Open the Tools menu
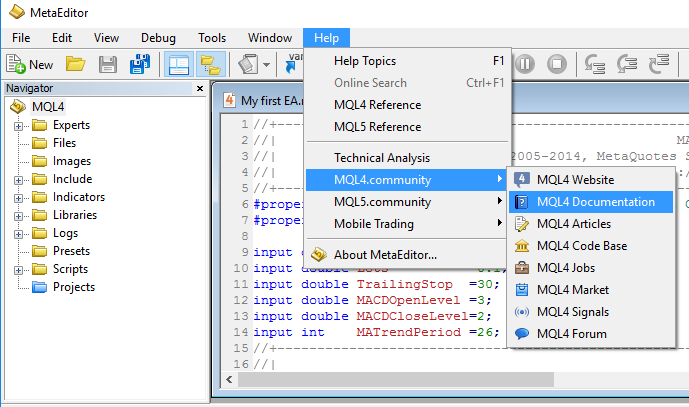 coord(211,38)
